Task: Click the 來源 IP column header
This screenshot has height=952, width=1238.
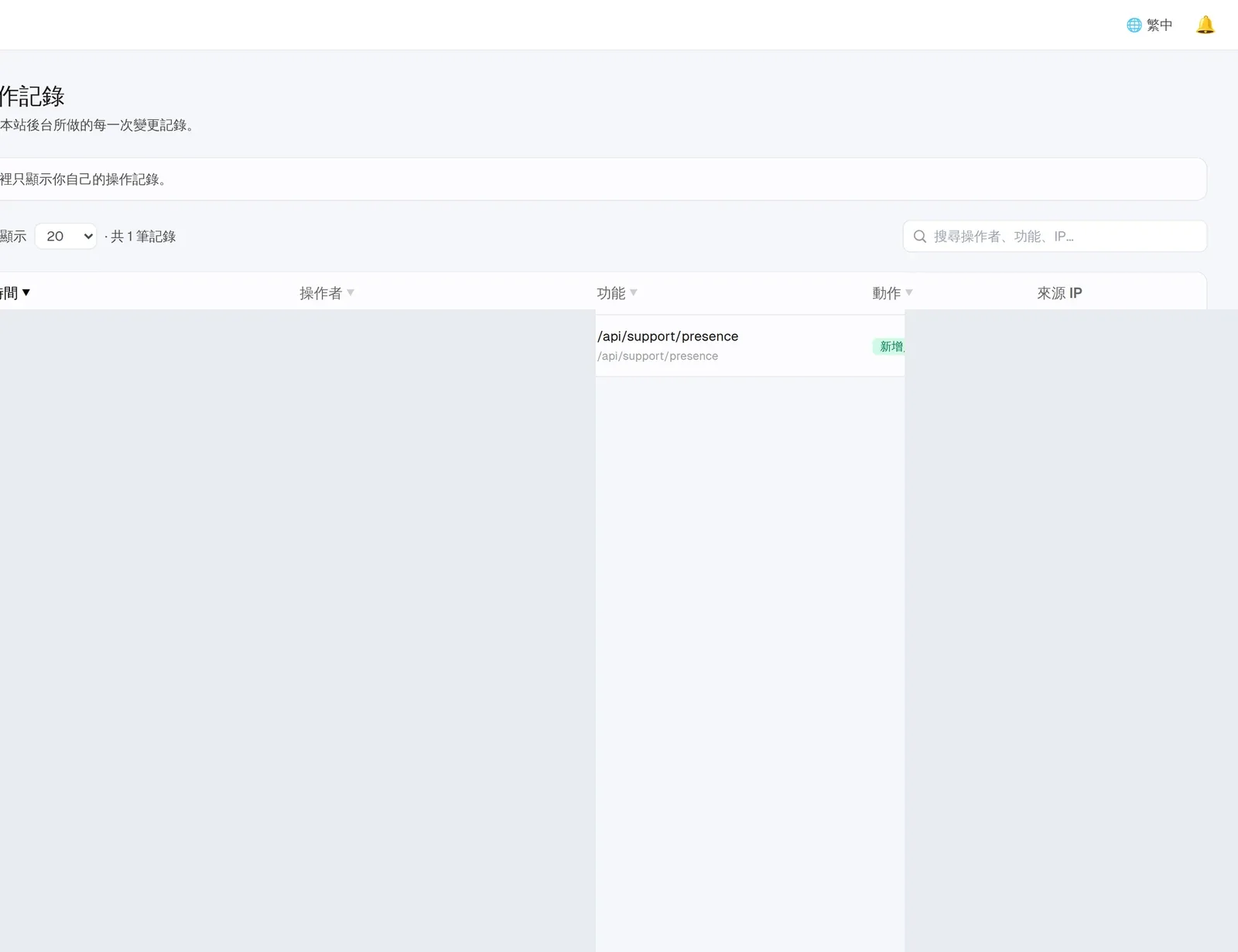Action: pos(1059,293)
